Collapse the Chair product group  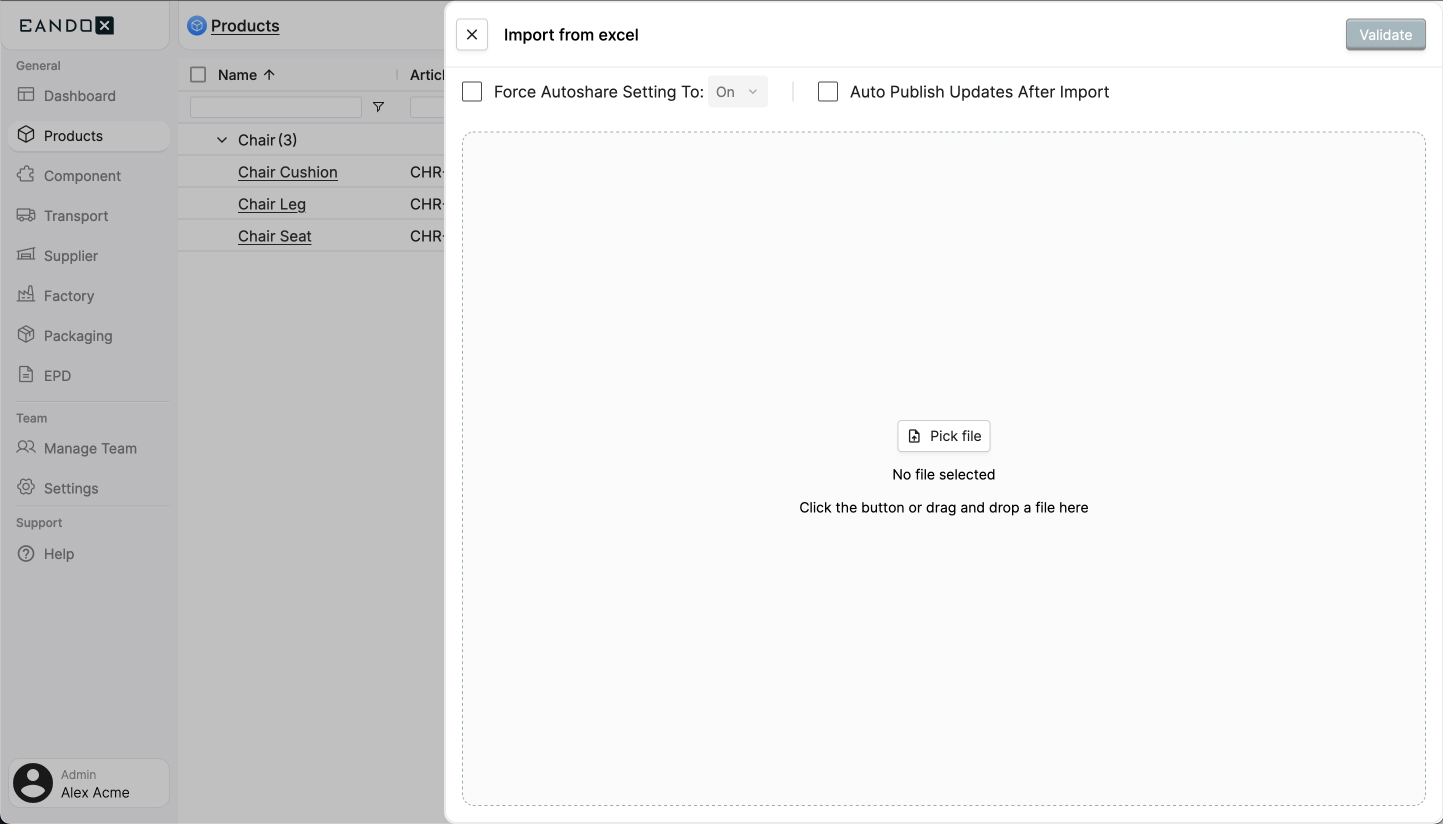click(221, 139)
